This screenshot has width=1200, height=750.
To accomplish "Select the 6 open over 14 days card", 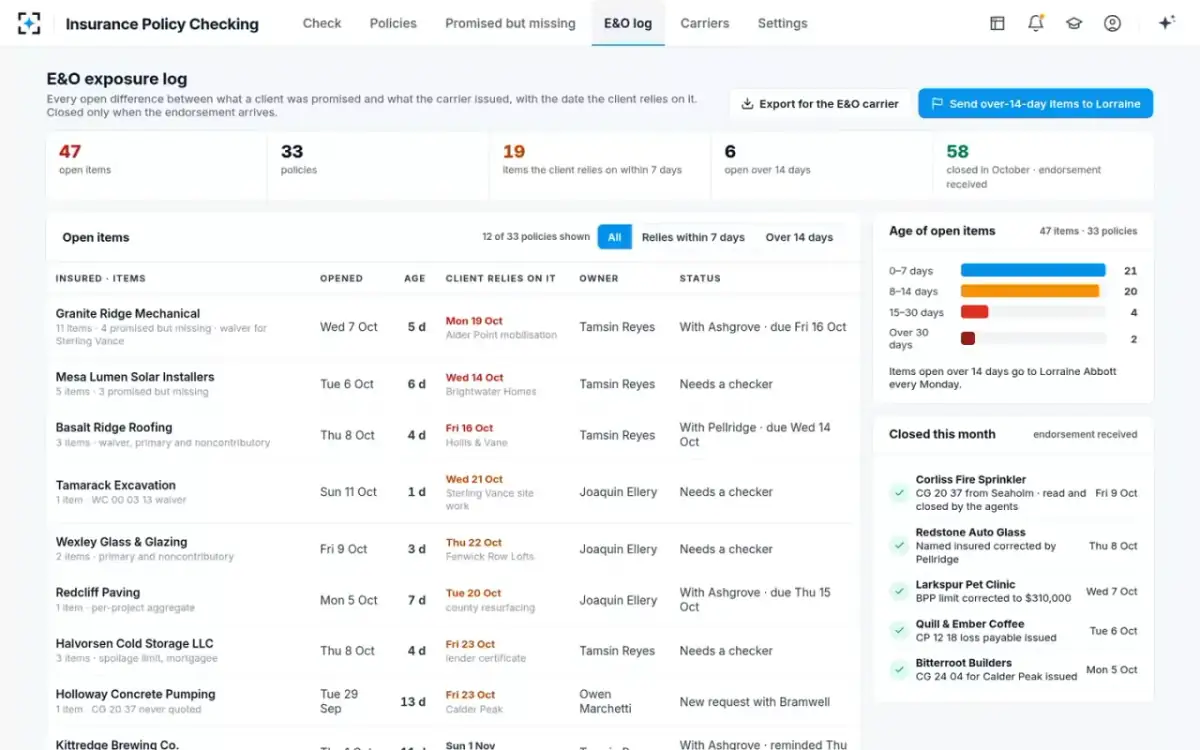I will pyautogui.click(x=822, y=166).
